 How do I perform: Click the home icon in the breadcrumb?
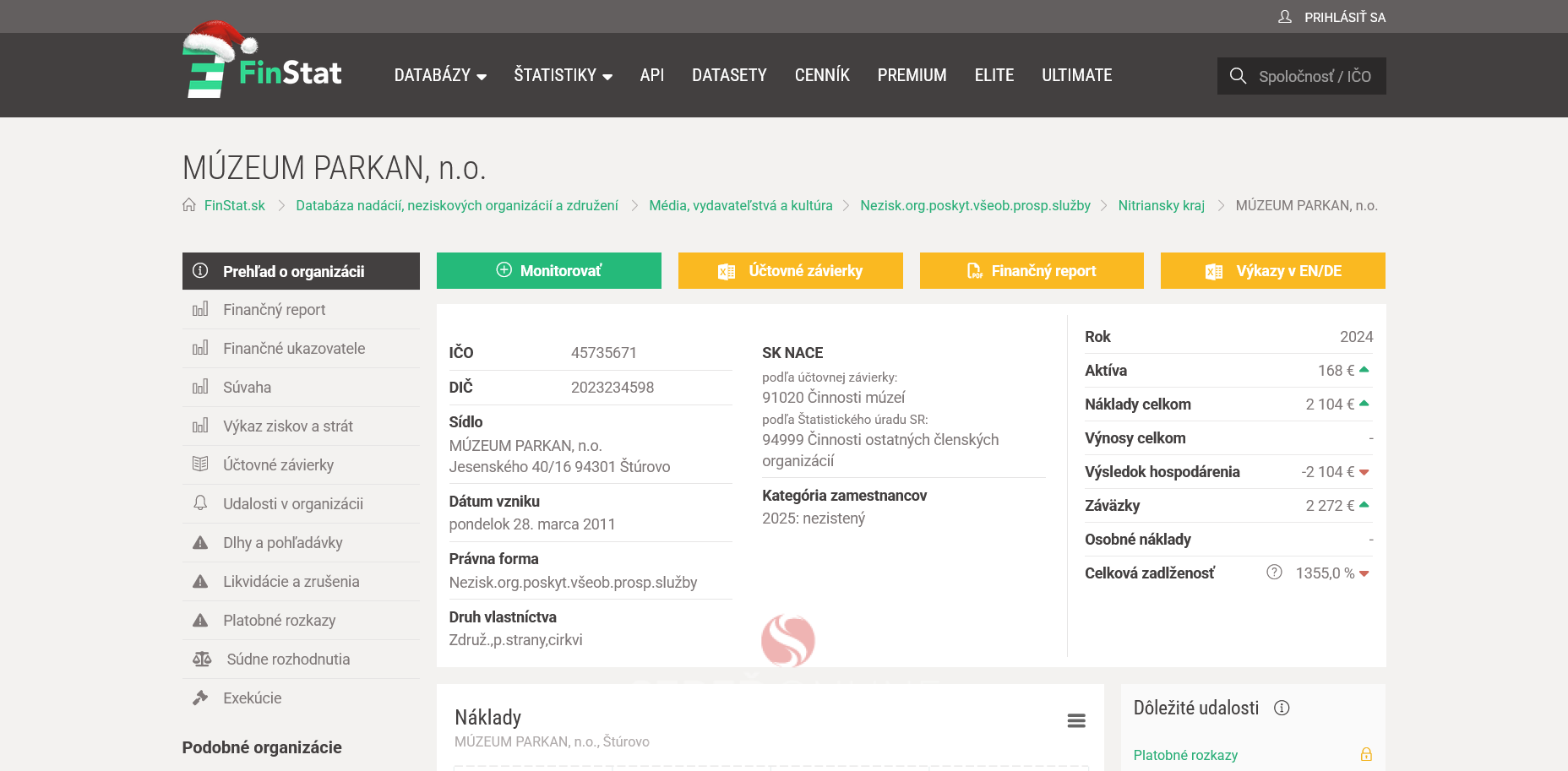point(189,205)
